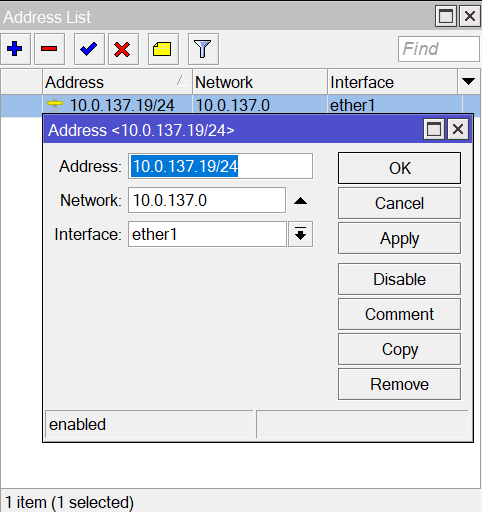
Task: Click the blue checkmark Enable icon
Action: (x=89, y=49)
